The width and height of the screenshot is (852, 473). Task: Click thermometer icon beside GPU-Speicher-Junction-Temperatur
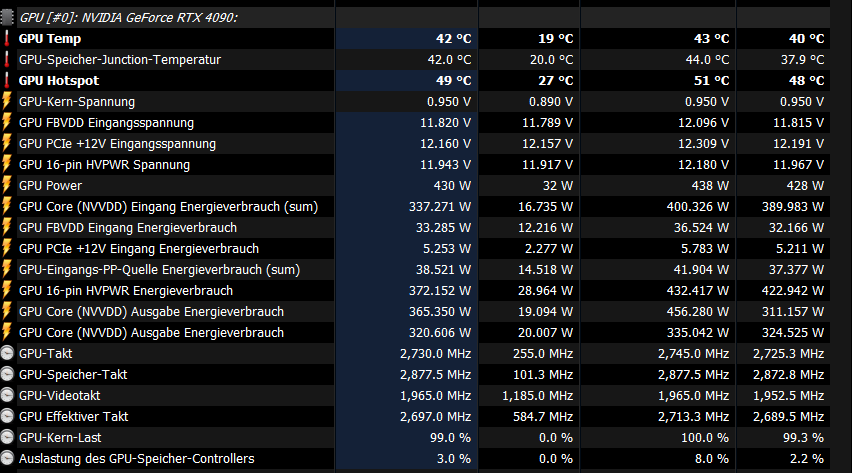click(7, 59)
